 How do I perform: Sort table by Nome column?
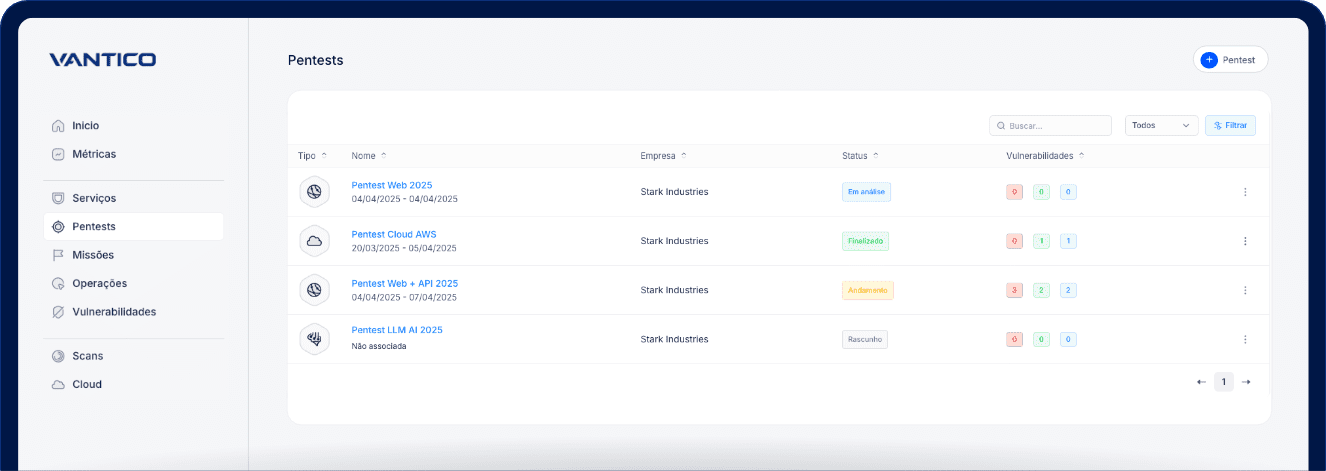click(368, 156)
